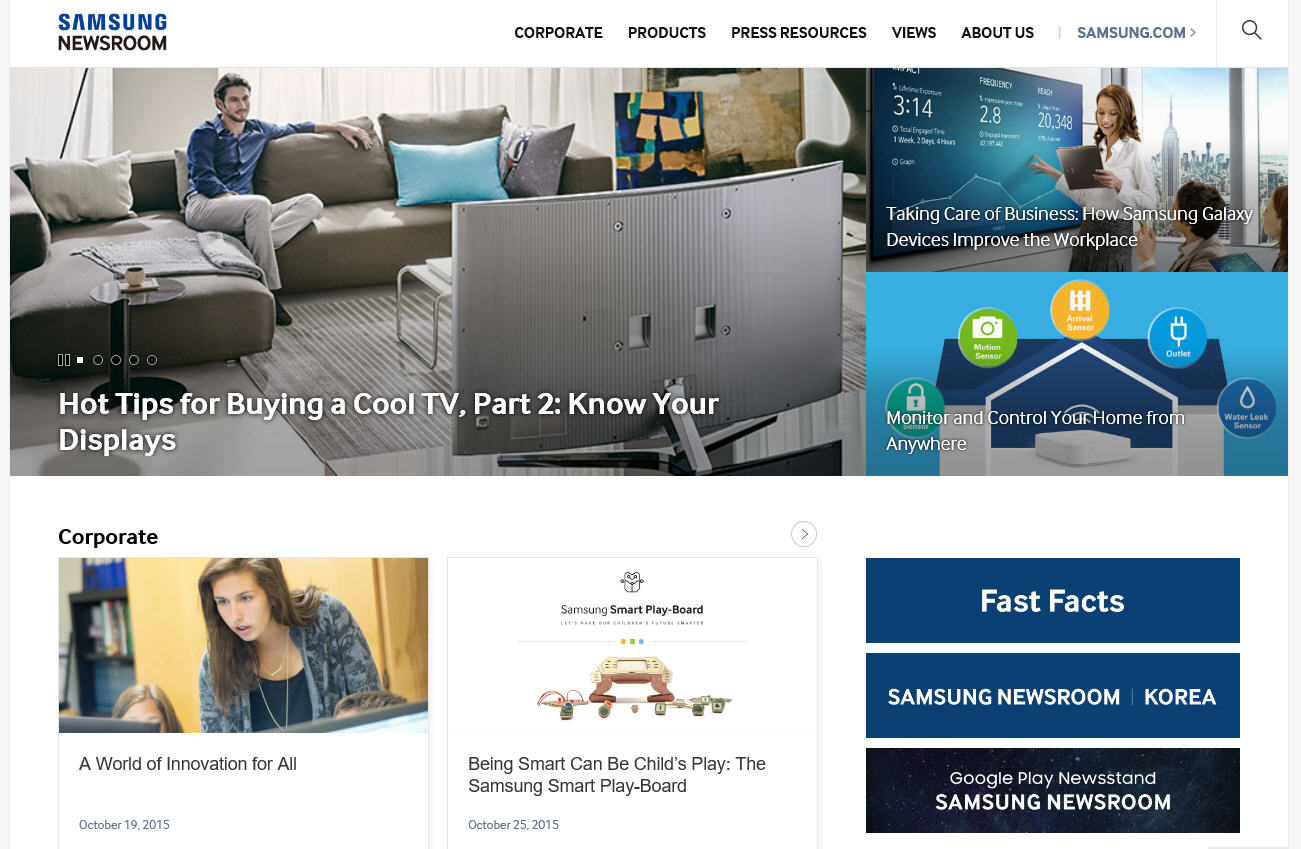Click the Fast Facts banner
This screenshot has height=849, width=1301.
1053,600
